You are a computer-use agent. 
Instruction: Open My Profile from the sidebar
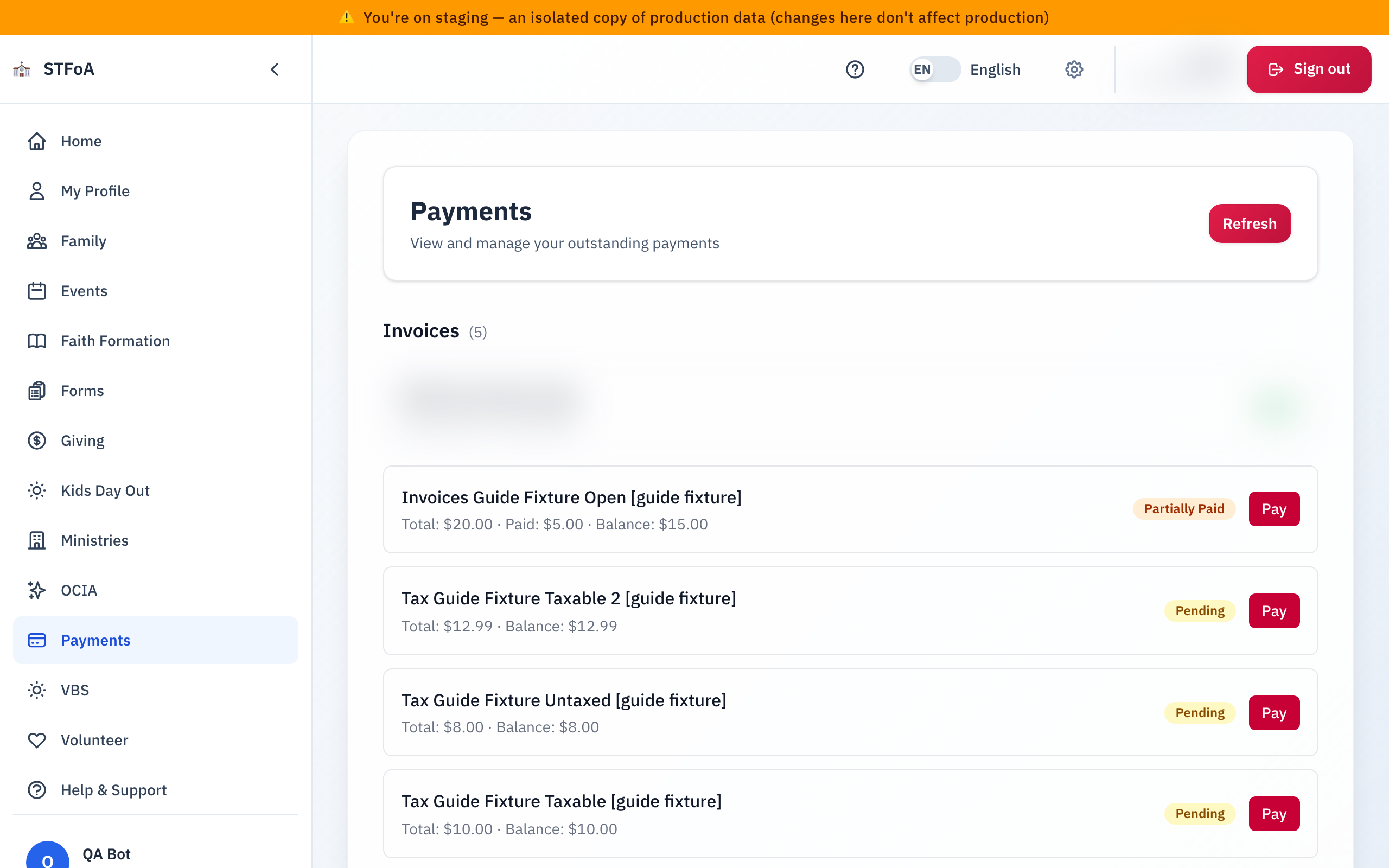pyautogui.click(x=156, y=191)
